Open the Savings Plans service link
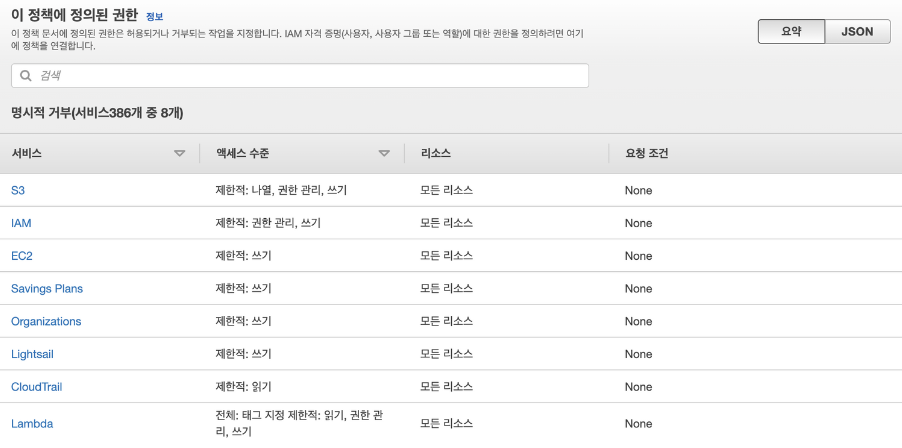This screenshot has width=902, height=448. coord(47,289)
